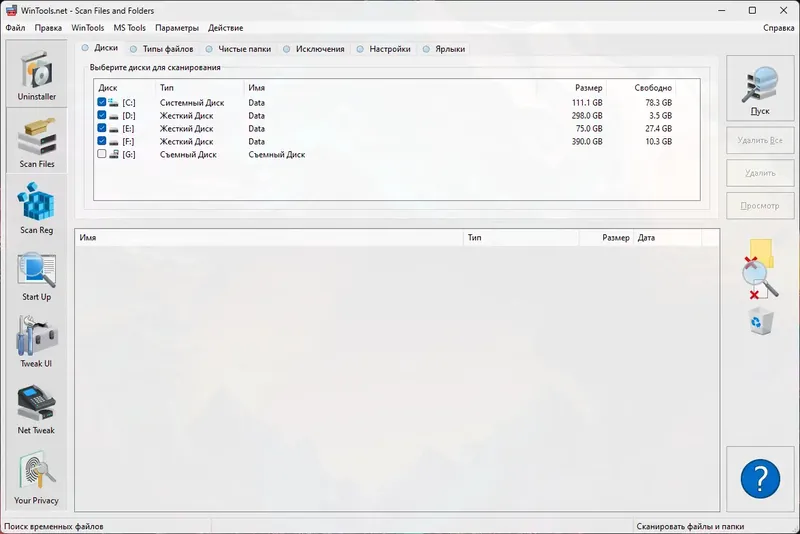This screenshot has height=534, width=800.
Task: Open the Tweak UI tool
Action: pyautogui.click(x=36, y=341)
